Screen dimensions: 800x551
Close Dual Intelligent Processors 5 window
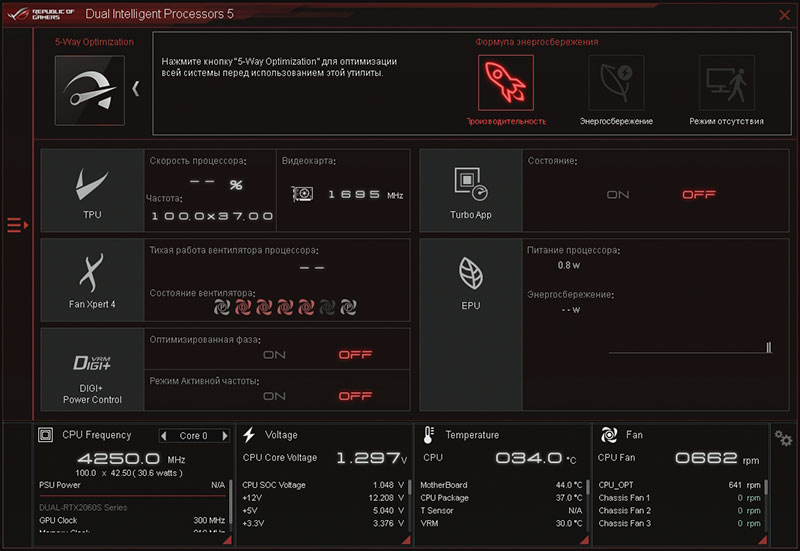click(784, 15)
